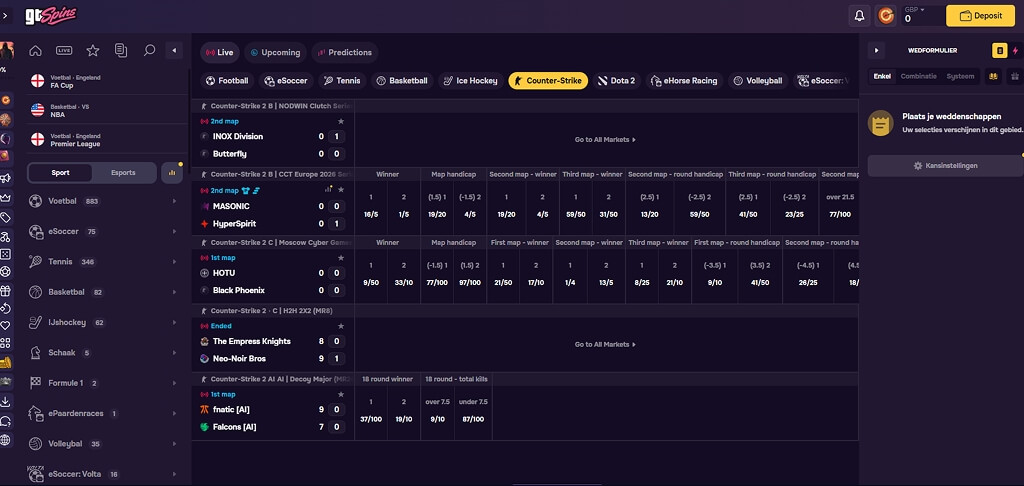Expand the Tennis sport category
1024x486 pixels.
coord(104,262)
